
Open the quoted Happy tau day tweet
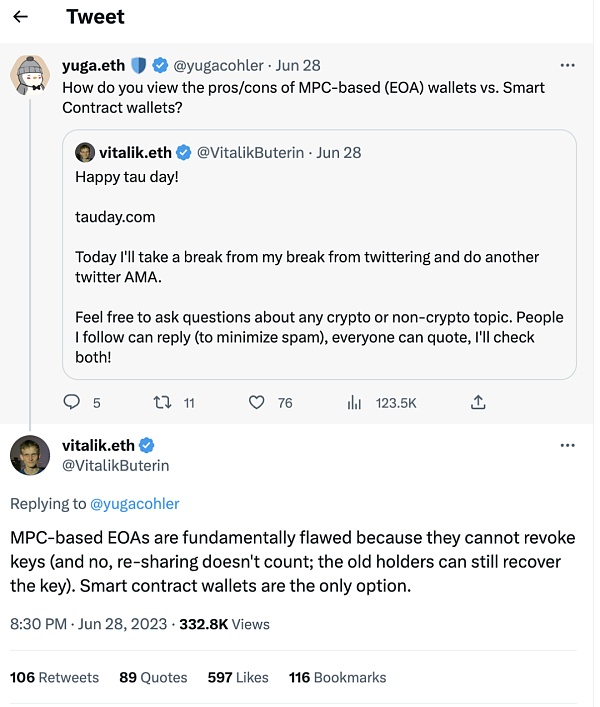319,255
